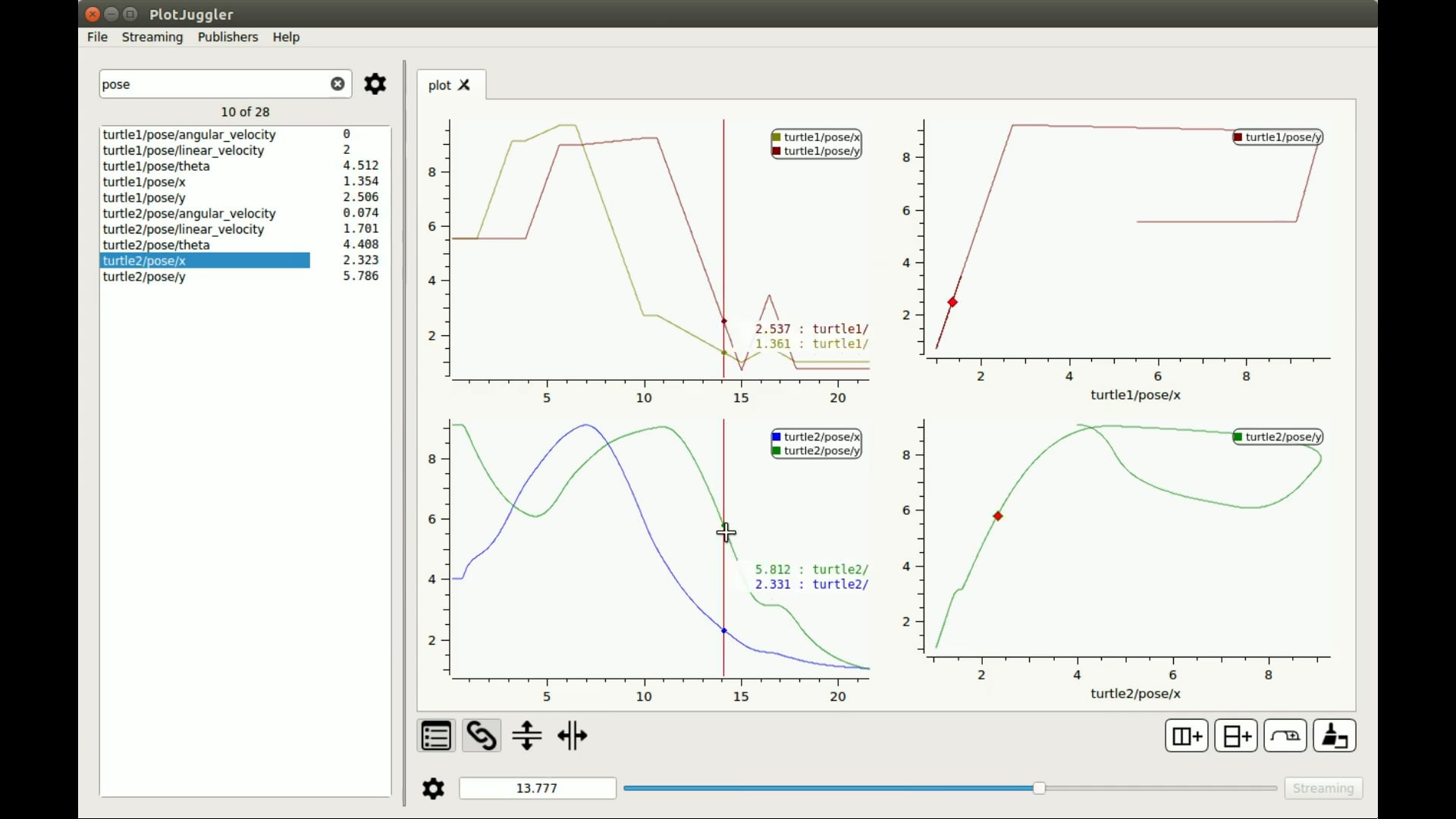Open the time tracker settings gear

point(433,789)
